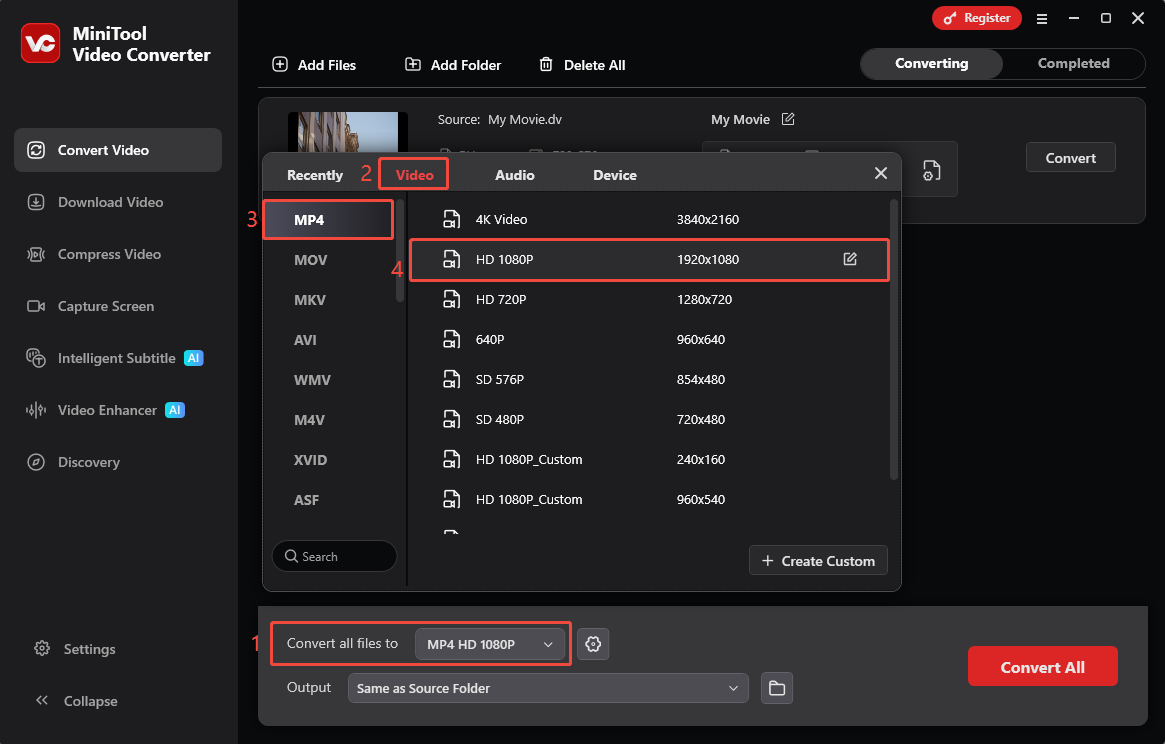This screenshot has width=1165, height=744.
Task: Click the preset list scrollbar
Action: point(894,339)
